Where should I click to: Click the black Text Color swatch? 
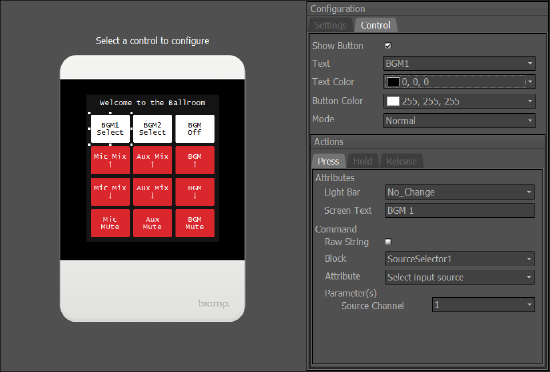(x=393, y=82)
